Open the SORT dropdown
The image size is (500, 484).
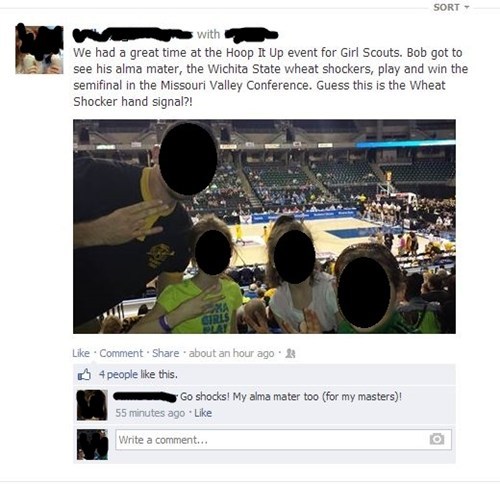(x=451, y=7)
